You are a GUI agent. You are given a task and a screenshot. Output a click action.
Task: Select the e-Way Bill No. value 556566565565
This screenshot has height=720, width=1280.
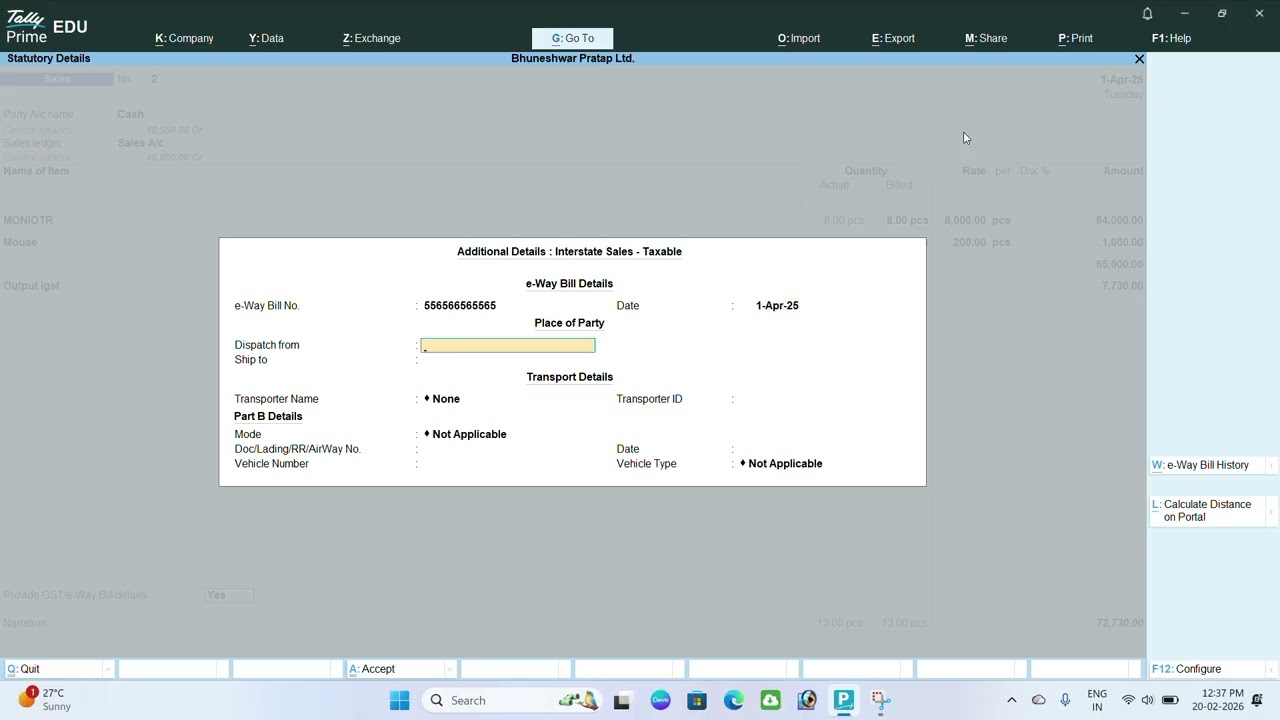(x=460, y=306)
